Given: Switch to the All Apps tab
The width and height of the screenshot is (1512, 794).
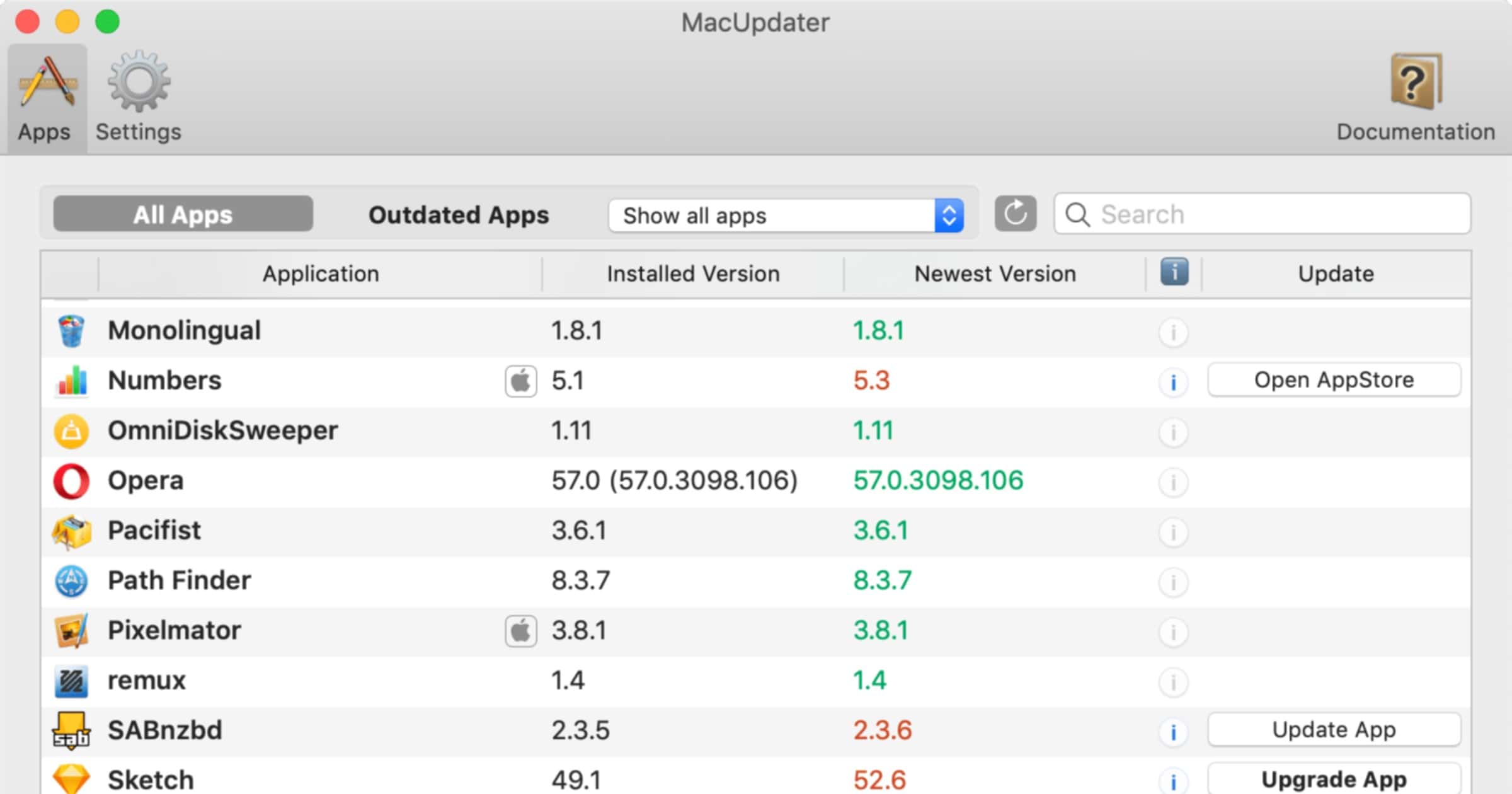Looking at the screenshot, I should (183, 214).
